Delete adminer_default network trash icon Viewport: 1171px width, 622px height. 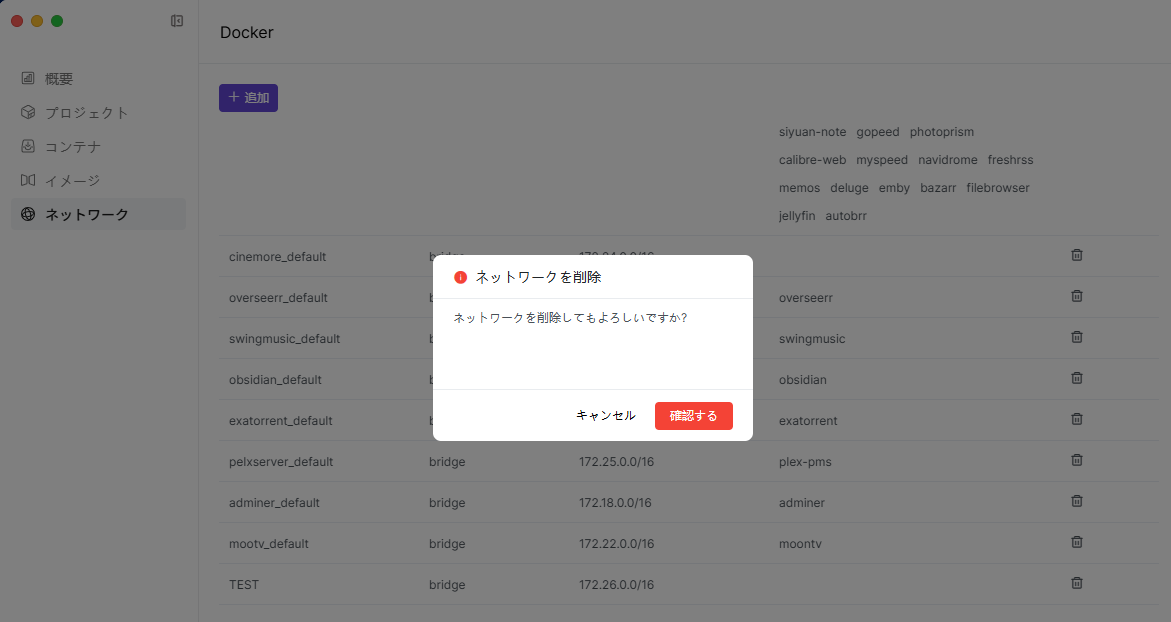click(1077, 501)
